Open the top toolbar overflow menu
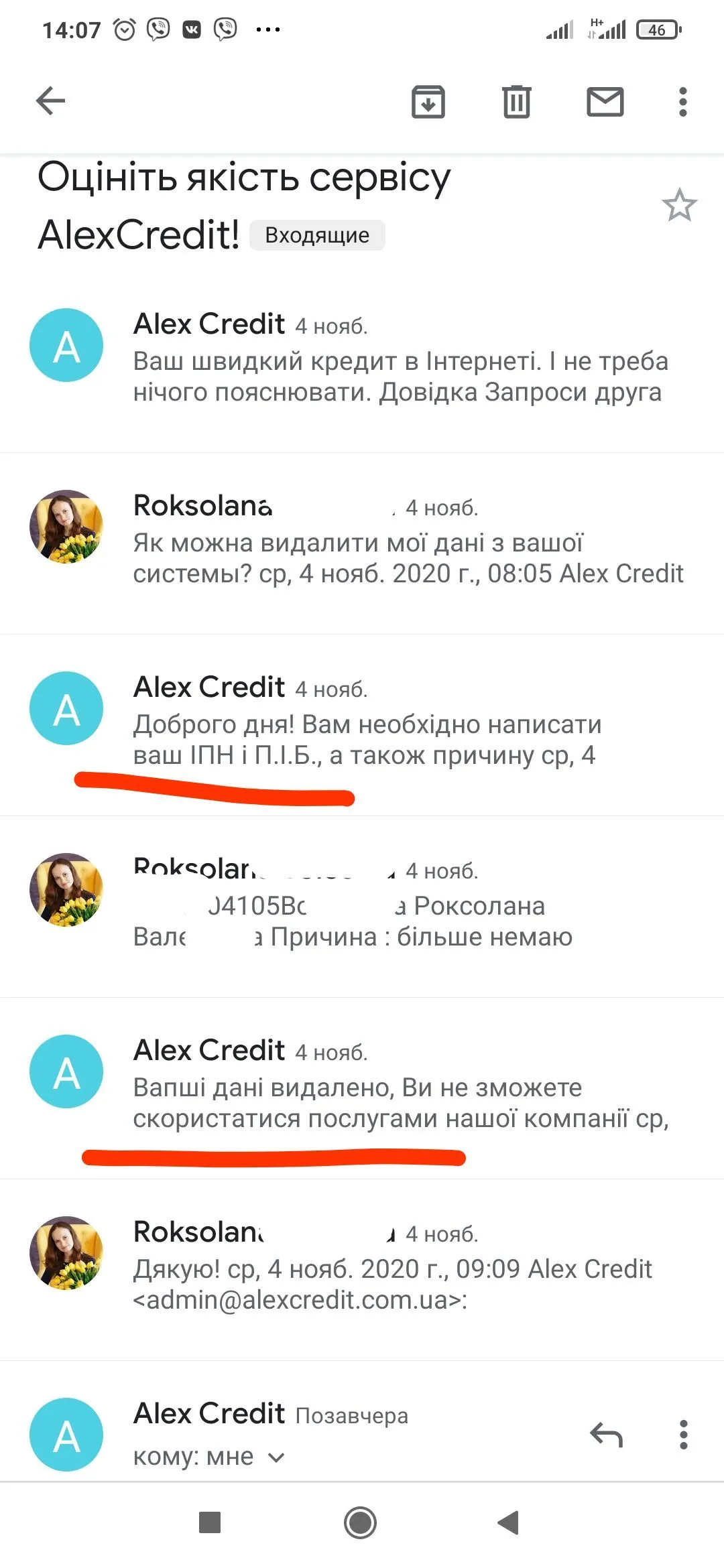Viewport: 724px width, 1568px height. pos(682,102)
